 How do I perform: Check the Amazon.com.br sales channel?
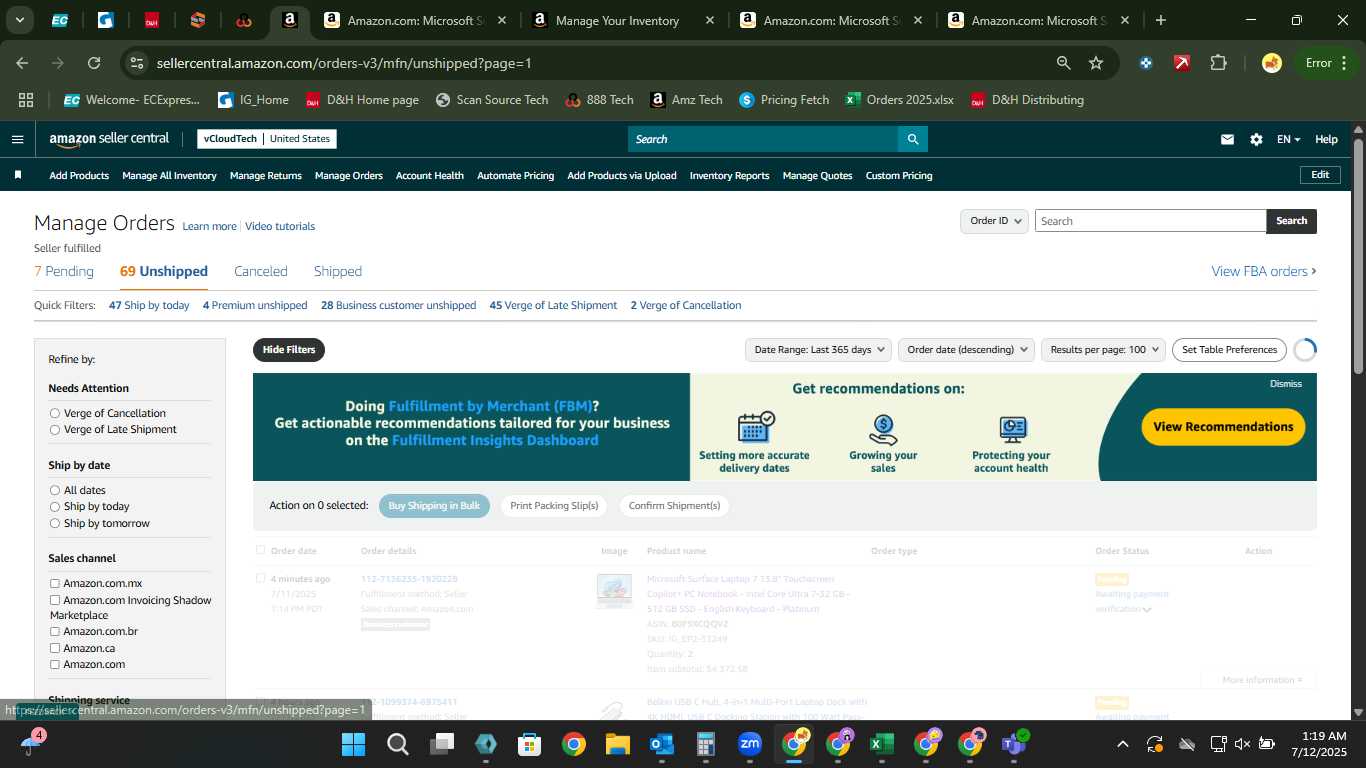pyautogui.click(x=55, y=631)
